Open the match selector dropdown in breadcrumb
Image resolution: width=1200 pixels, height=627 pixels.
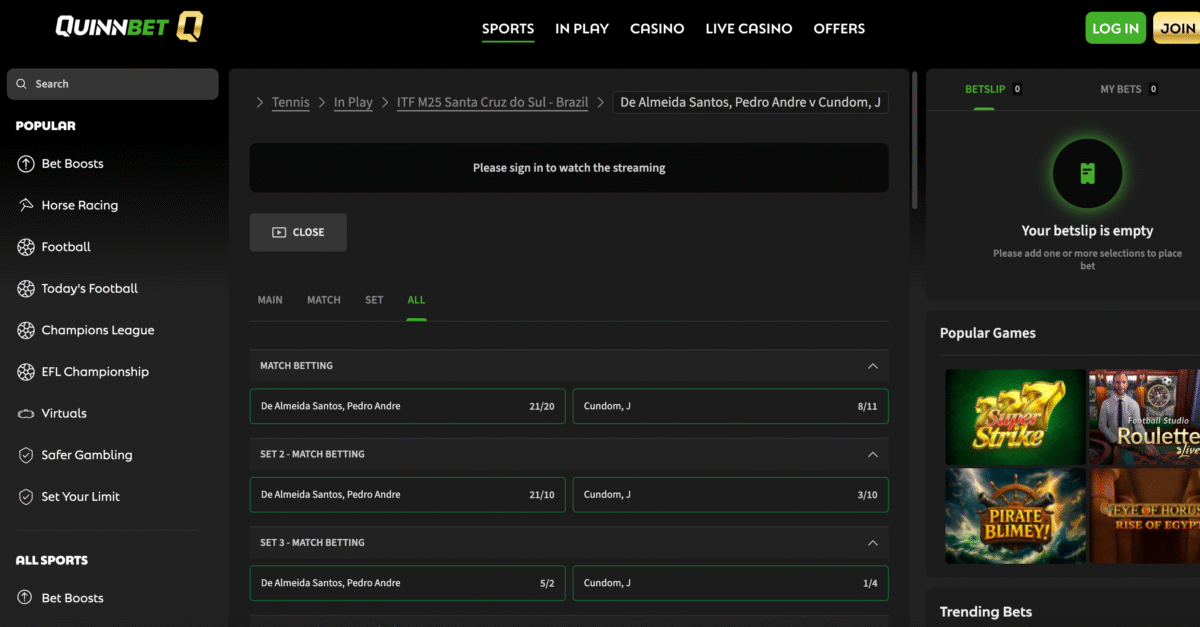750,102
